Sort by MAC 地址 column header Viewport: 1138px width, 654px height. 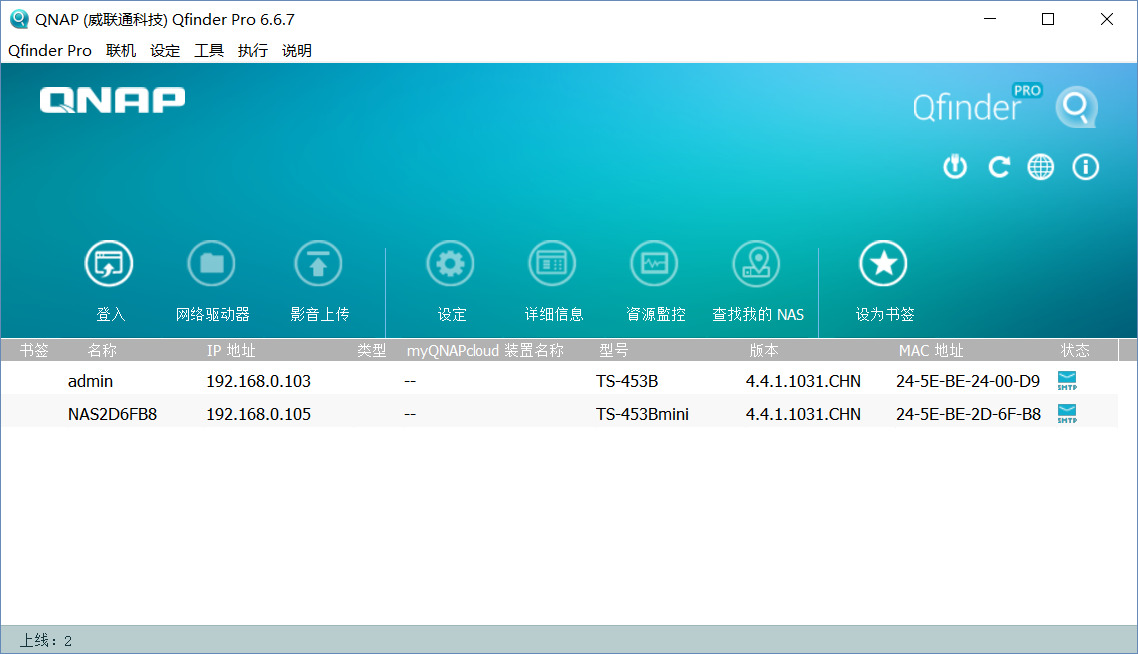930,351
